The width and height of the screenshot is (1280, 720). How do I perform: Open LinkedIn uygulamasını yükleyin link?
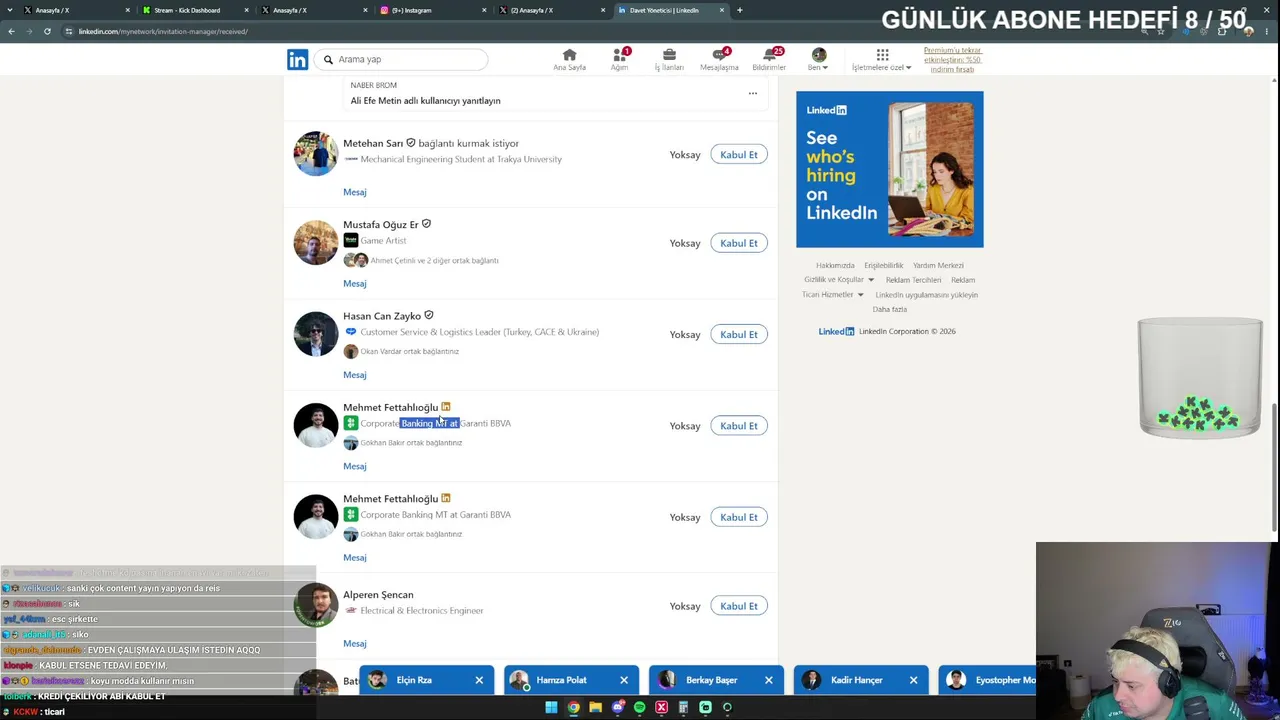(927, 295)
